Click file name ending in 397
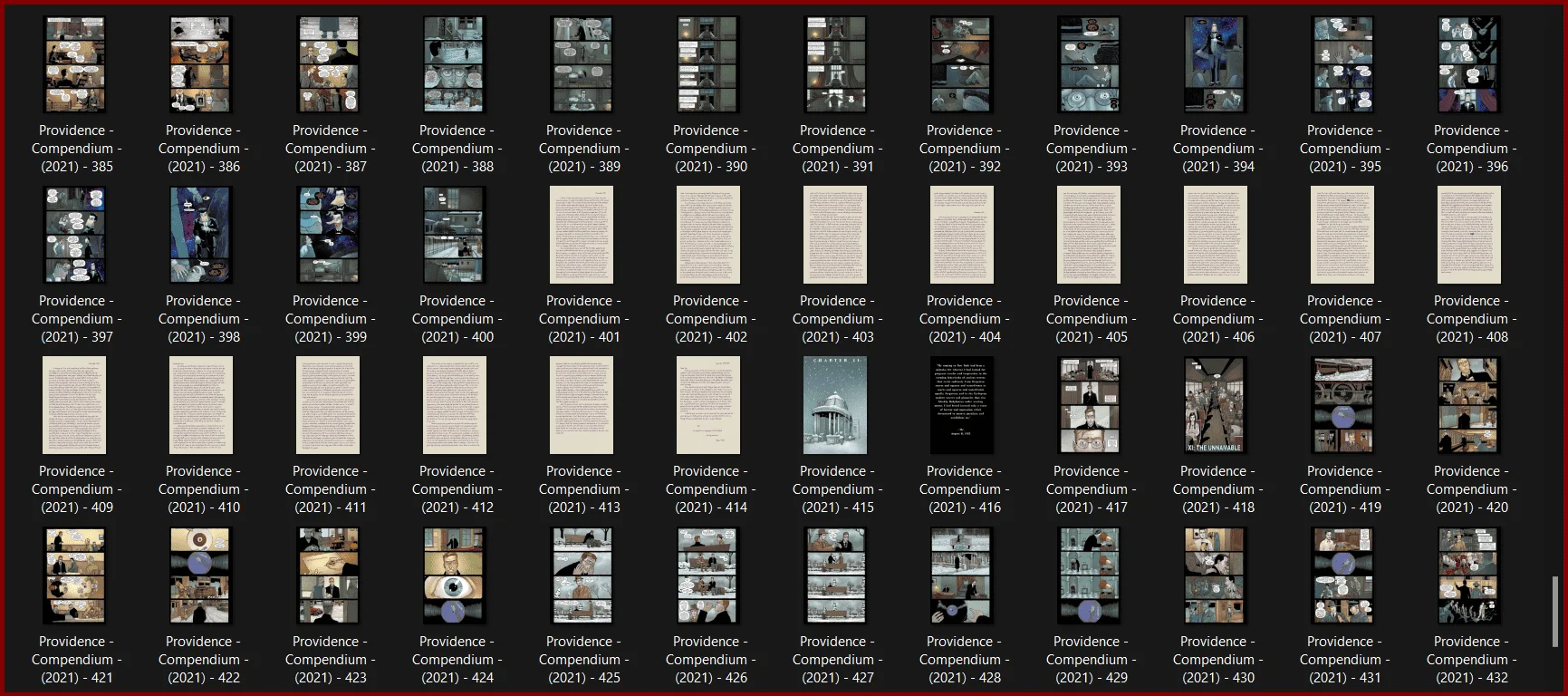1568x696 pixels. point(76,319)
